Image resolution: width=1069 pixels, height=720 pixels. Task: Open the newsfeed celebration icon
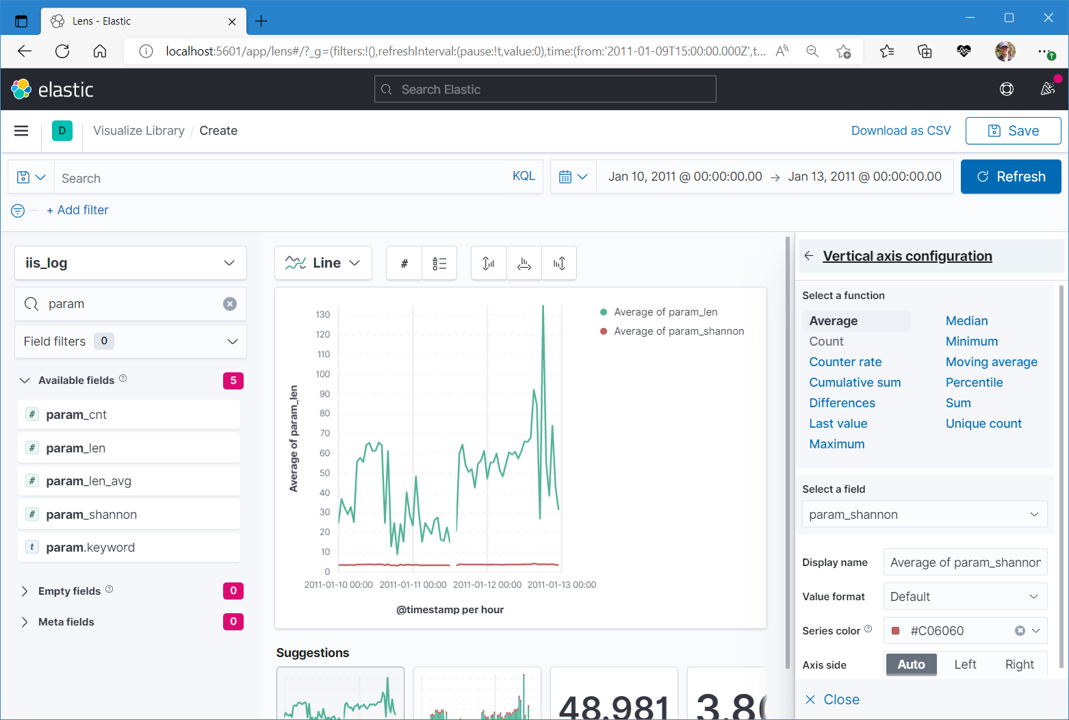[x=1047, y=89]
